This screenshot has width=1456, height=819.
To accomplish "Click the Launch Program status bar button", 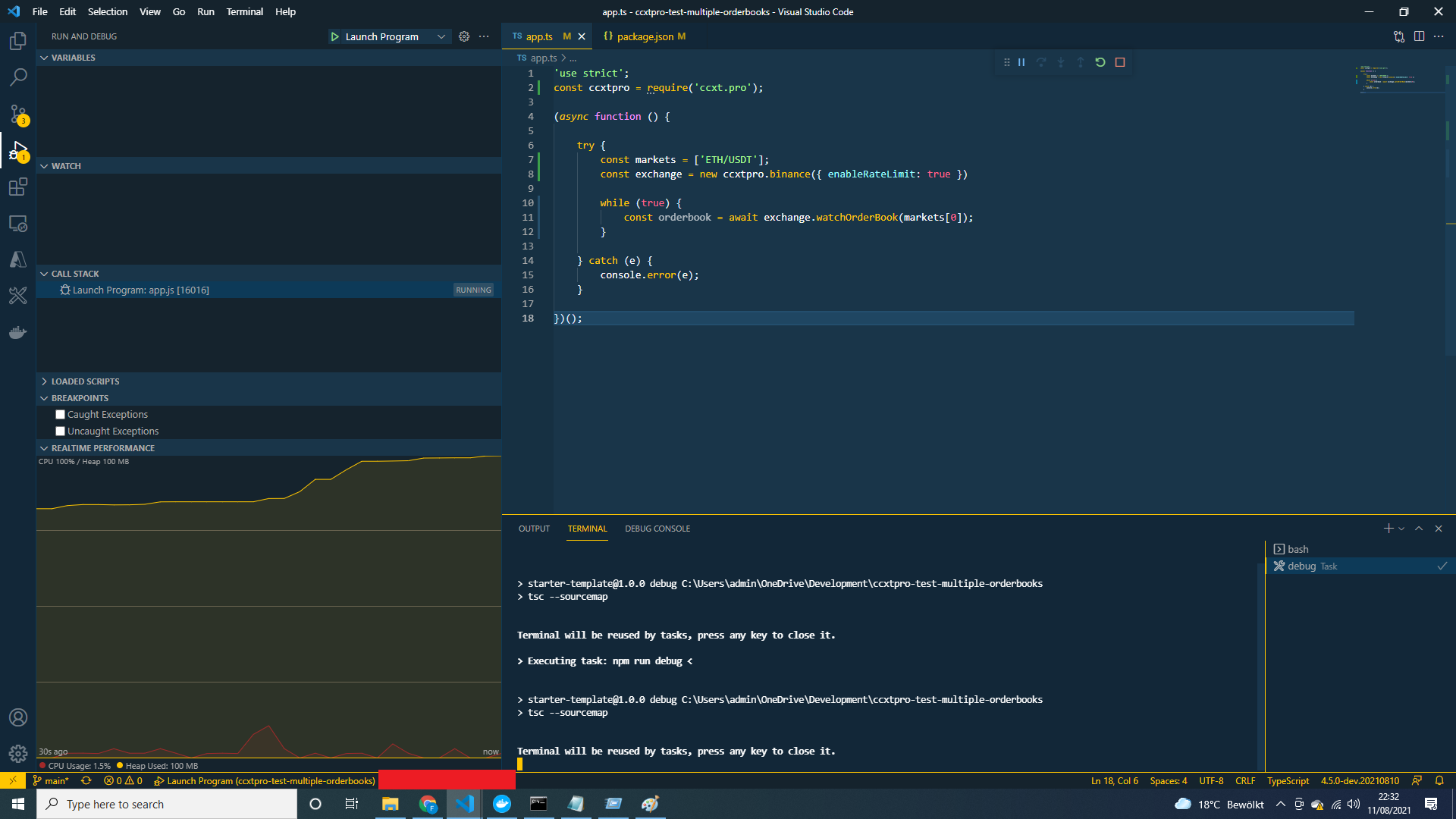I will pos(264,780).
